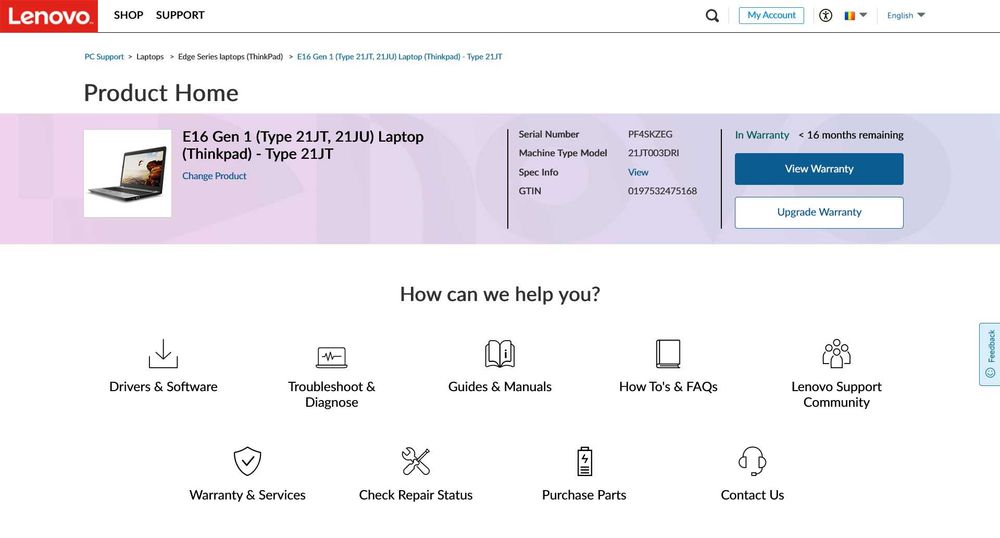Open the country flag dropdown
The image size is (1000, 538).
pos(855,15)
